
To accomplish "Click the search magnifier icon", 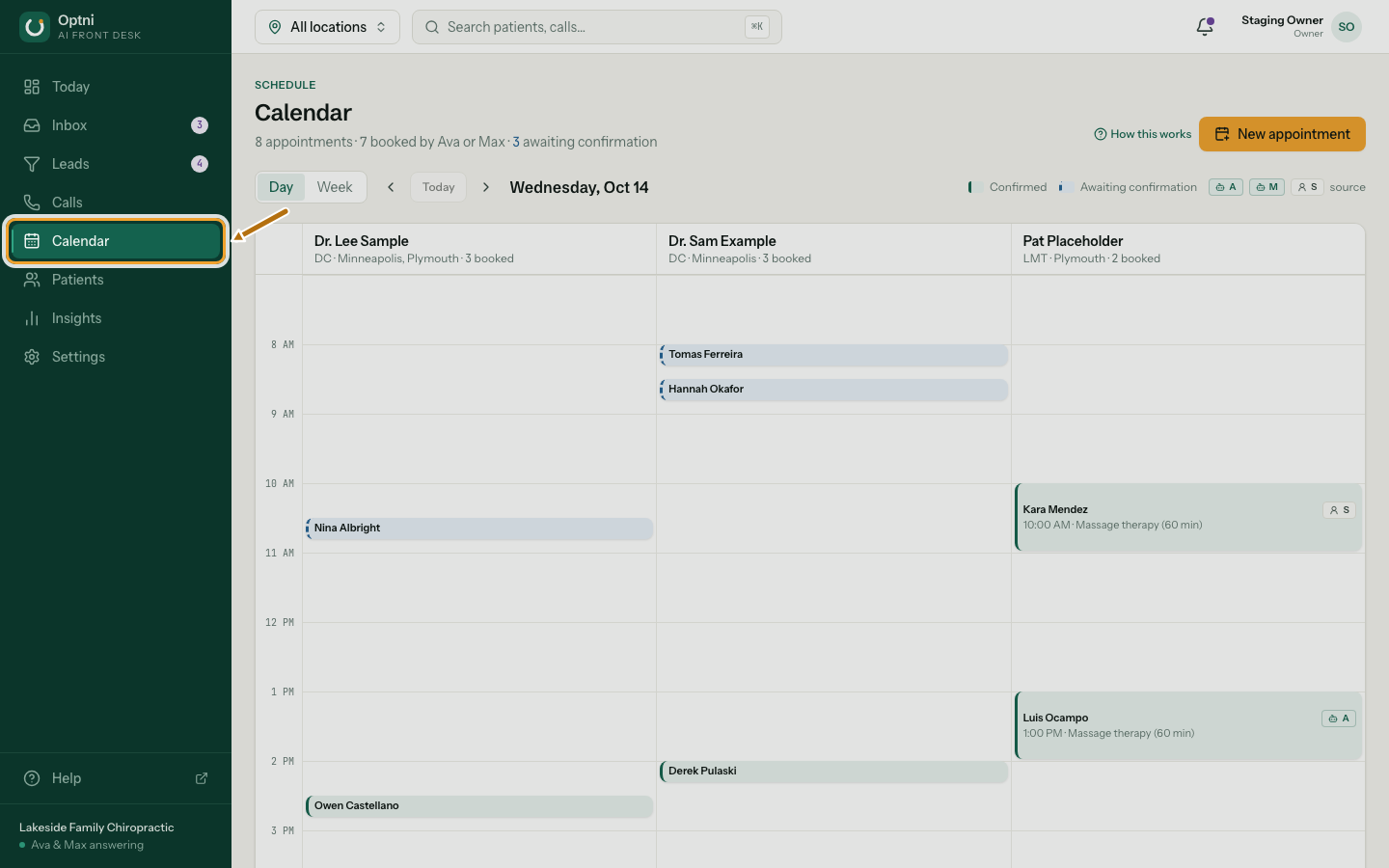I will 432,27.
